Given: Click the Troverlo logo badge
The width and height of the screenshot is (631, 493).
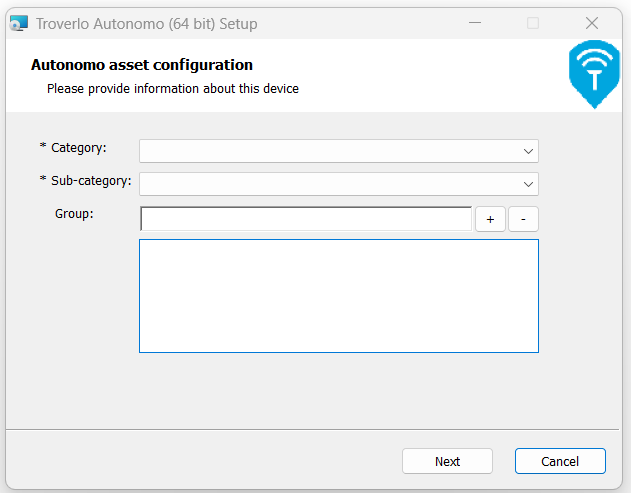Looking at the screenshot, I should [594, 74].
